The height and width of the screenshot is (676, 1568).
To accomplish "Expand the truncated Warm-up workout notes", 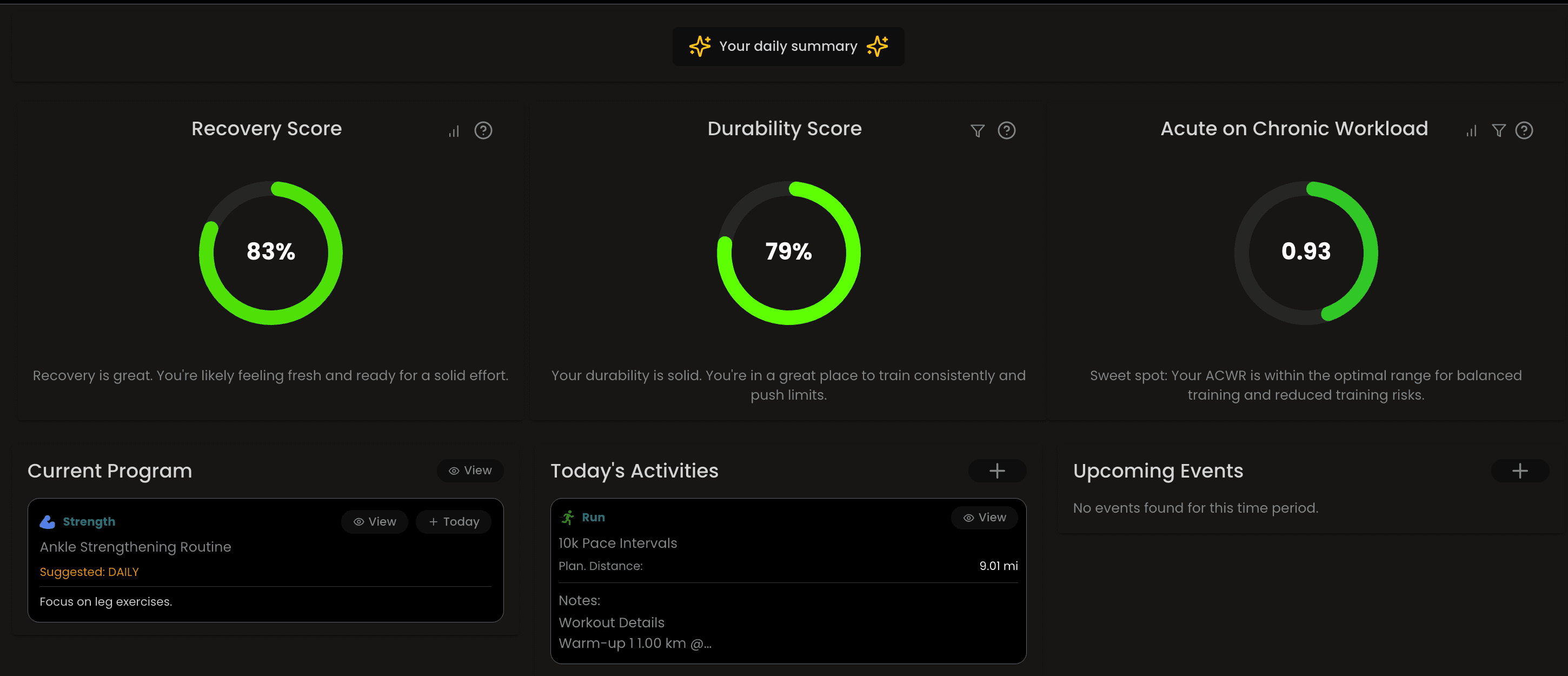I will [x=635, y=644].
